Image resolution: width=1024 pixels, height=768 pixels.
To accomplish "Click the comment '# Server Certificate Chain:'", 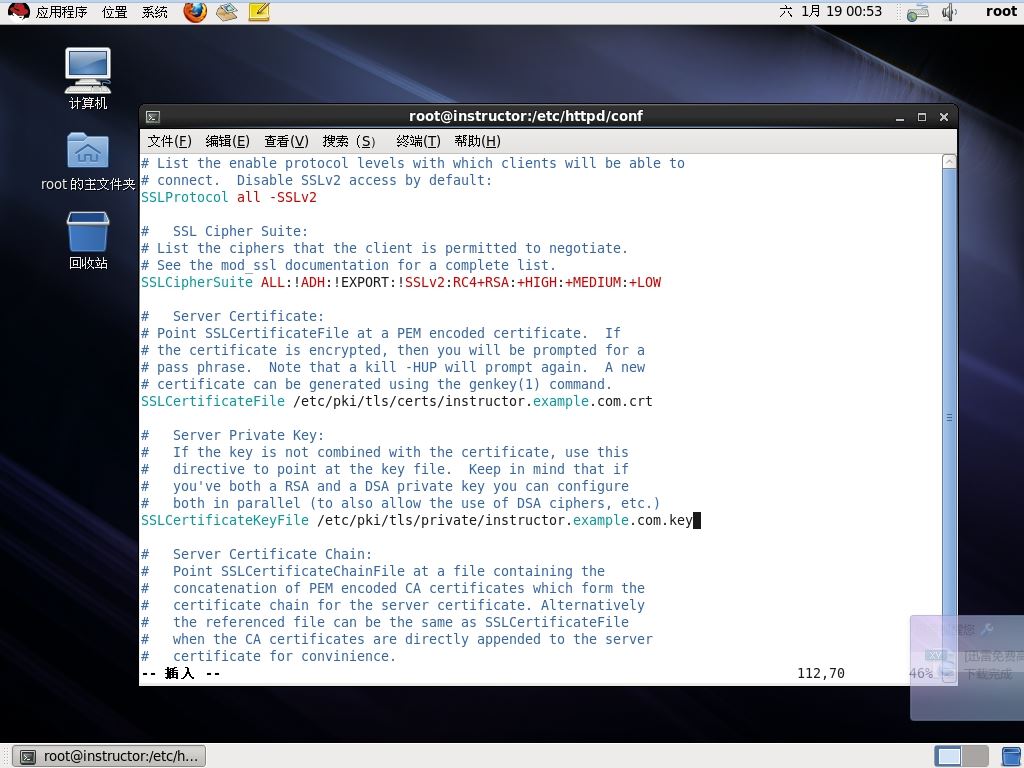I will tap(257, 554).
